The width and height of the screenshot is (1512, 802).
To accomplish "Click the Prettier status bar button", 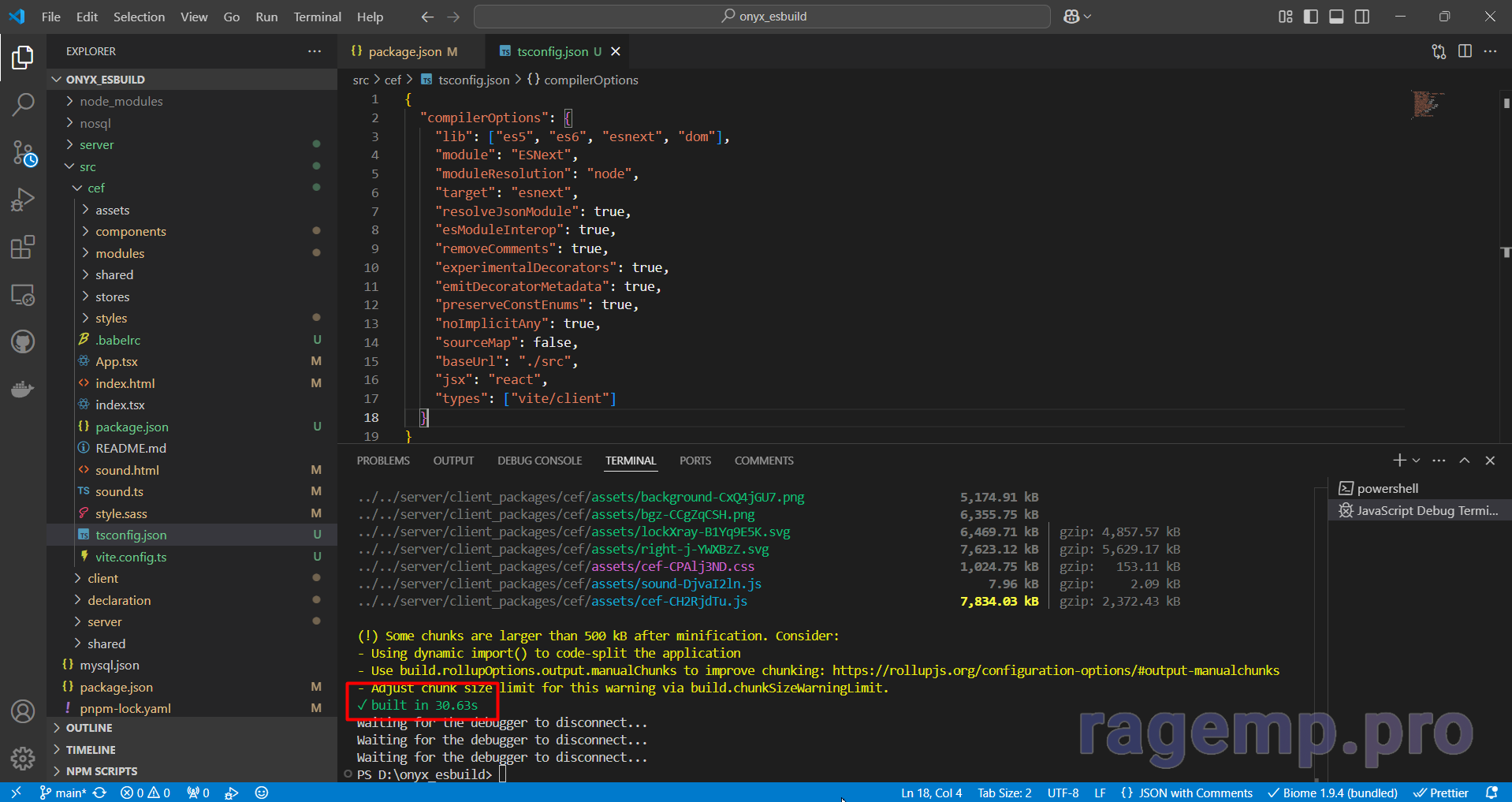I will pyautogui.click(x=1441, y=793).
